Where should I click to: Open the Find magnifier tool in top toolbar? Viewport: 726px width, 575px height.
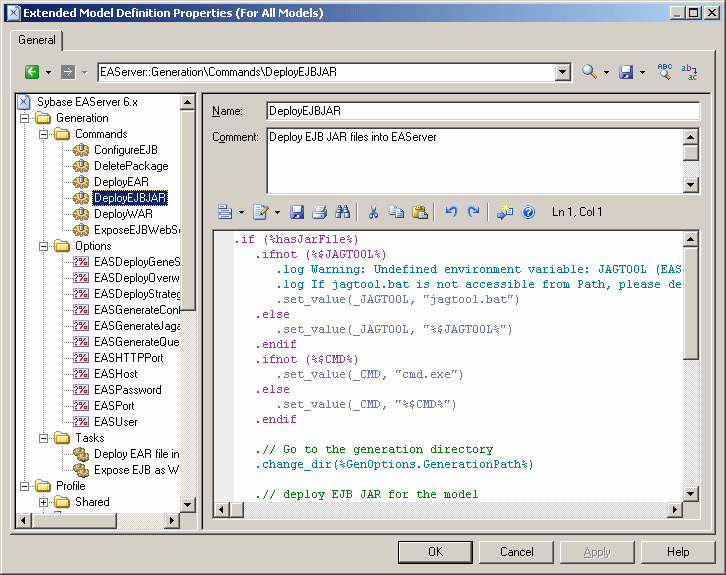589,72
